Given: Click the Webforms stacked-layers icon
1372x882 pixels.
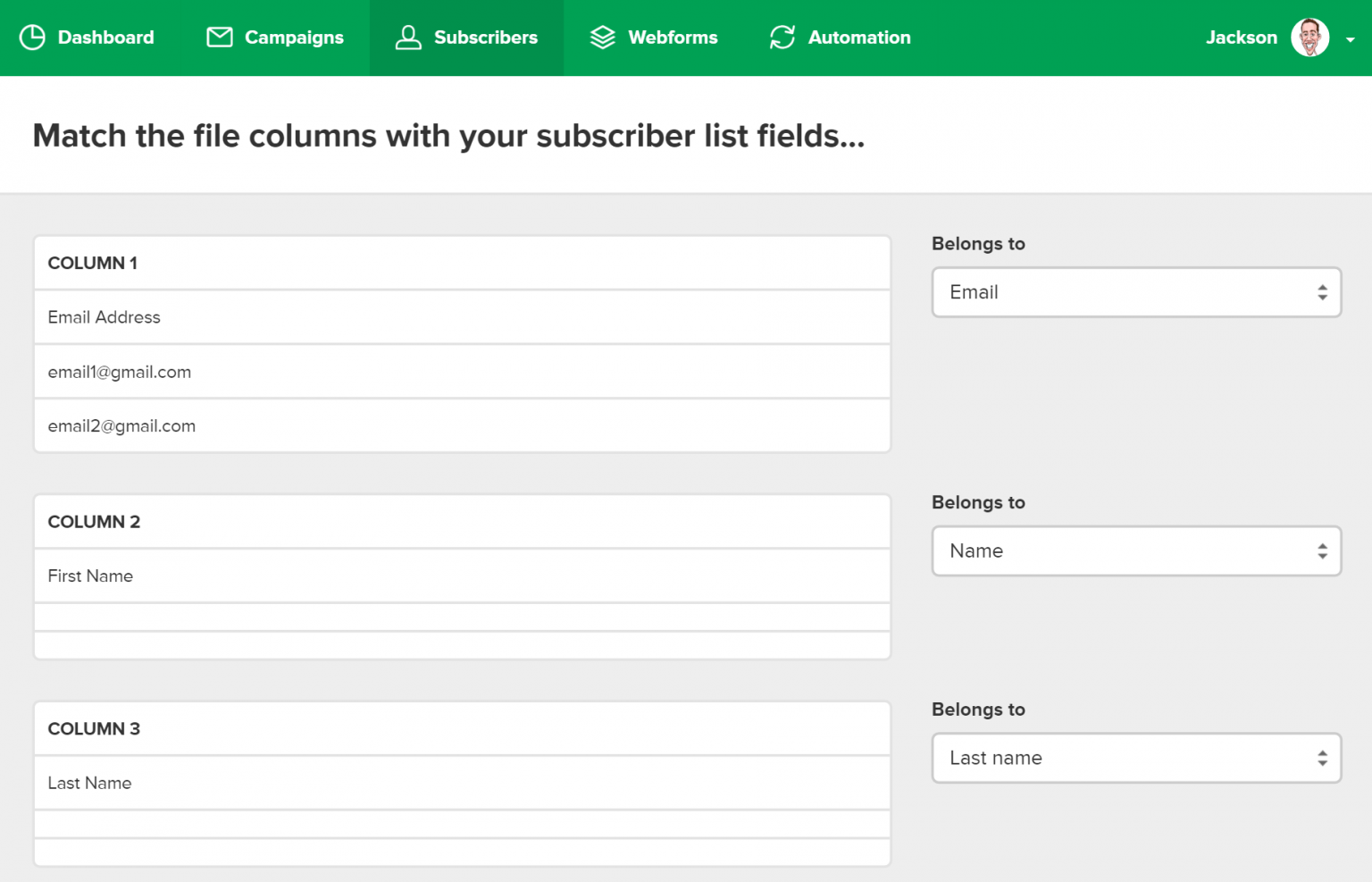Looking at the screenshot, I should pos(603,38).
